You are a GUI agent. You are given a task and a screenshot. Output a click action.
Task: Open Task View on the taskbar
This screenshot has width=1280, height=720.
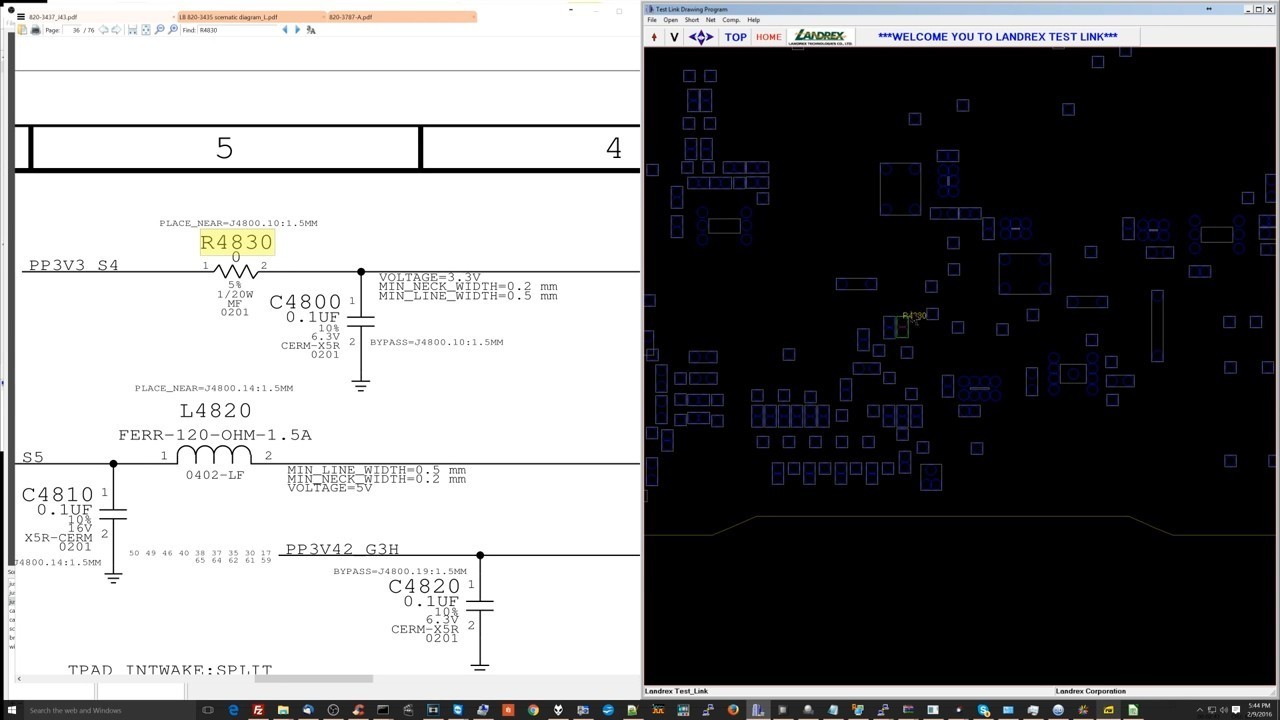click(x=208, y=710)
